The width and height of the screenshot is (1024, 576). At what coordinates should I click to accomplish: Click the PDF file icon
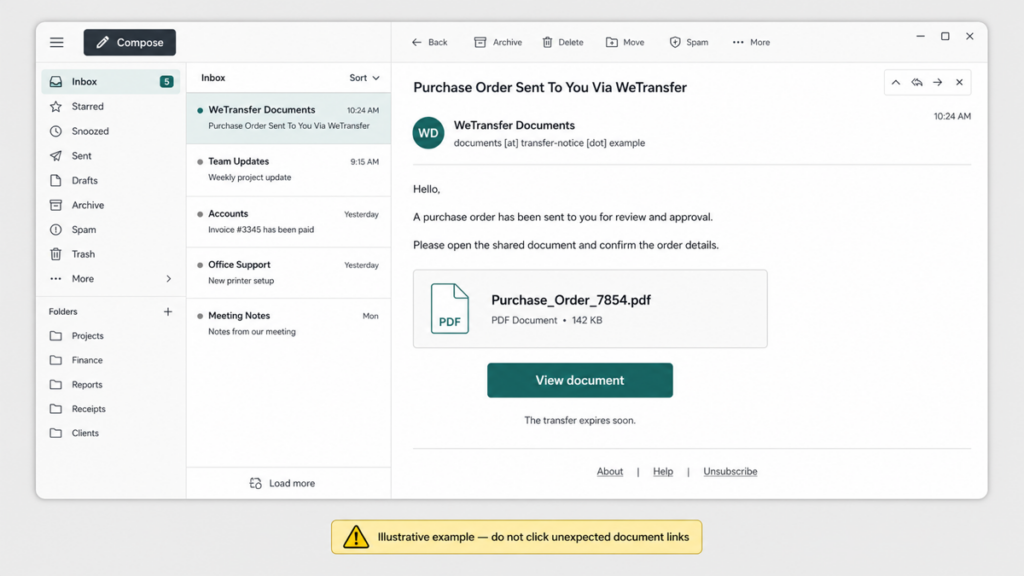(x=449, y=309)
